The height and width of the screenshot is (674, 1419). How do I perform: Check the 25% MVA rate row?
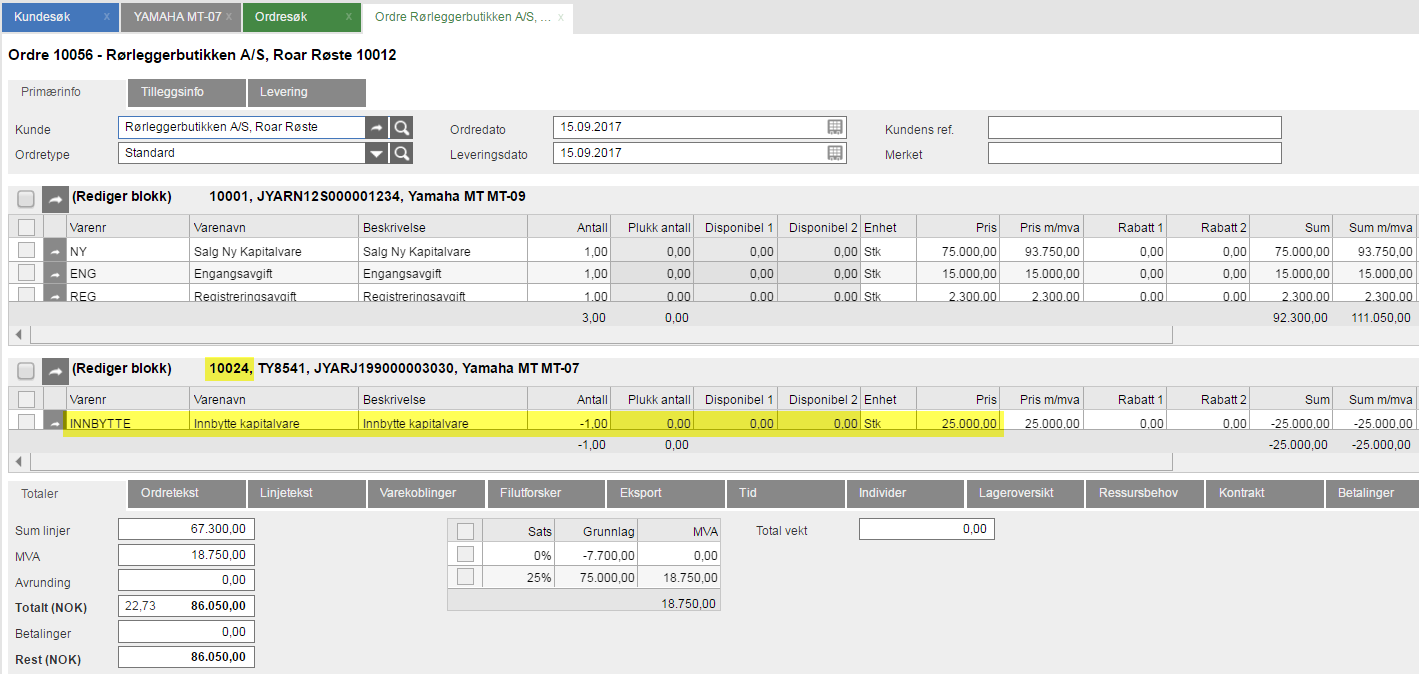pos(465,577)
